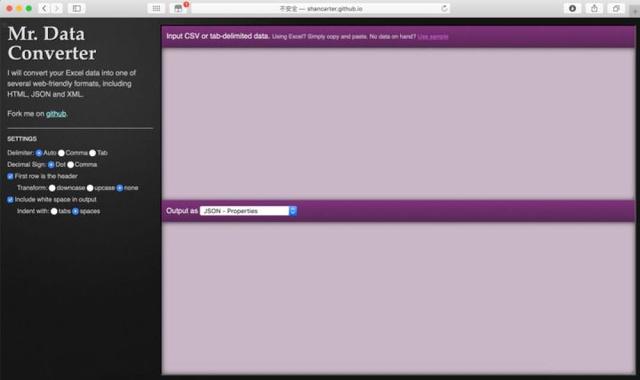The image size is (640, 380).
Task: Follow the github link
Action: (x=56, y=114)
